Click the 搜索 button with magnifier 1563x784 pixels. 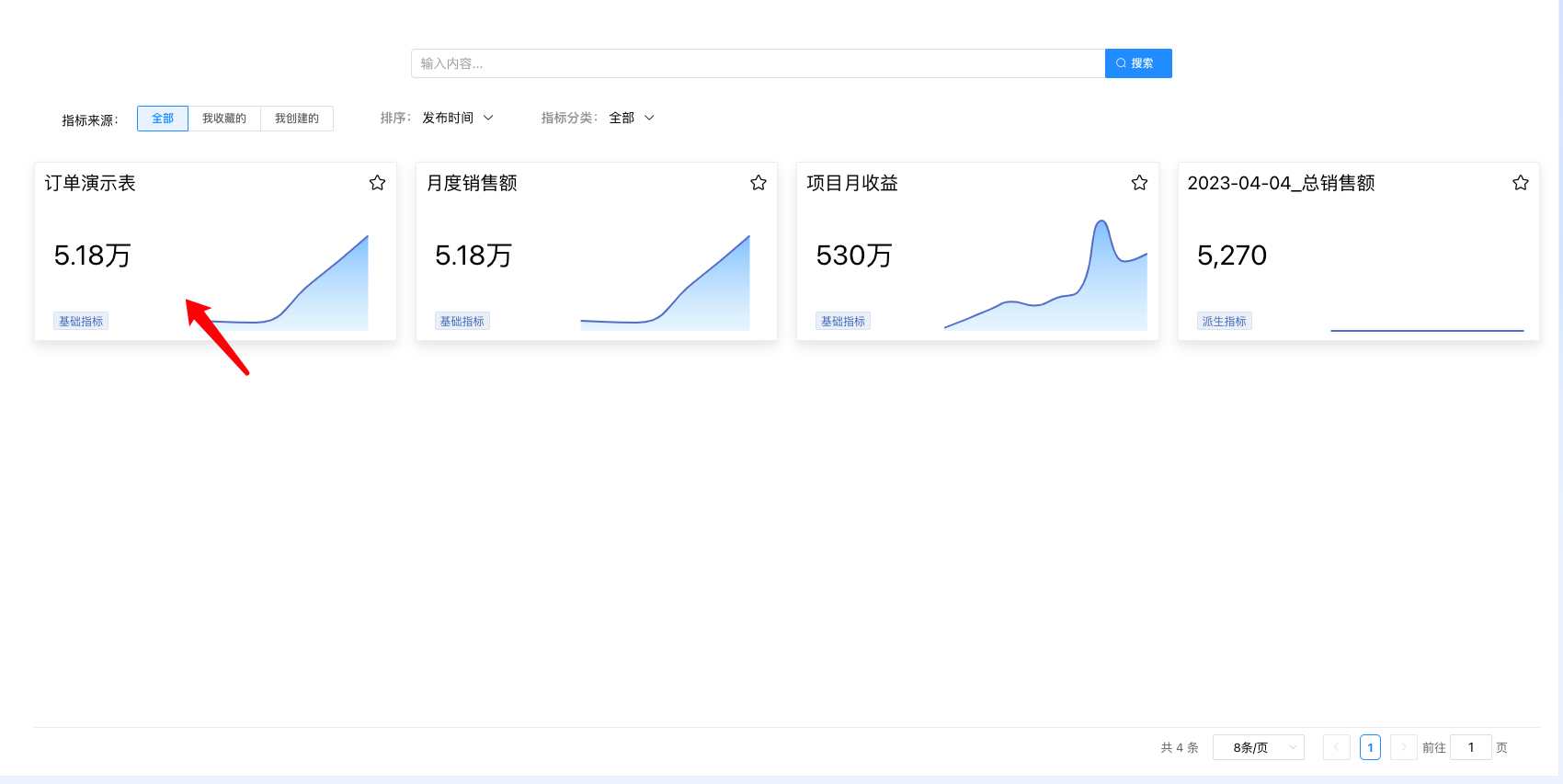(x=1137, y=63)
